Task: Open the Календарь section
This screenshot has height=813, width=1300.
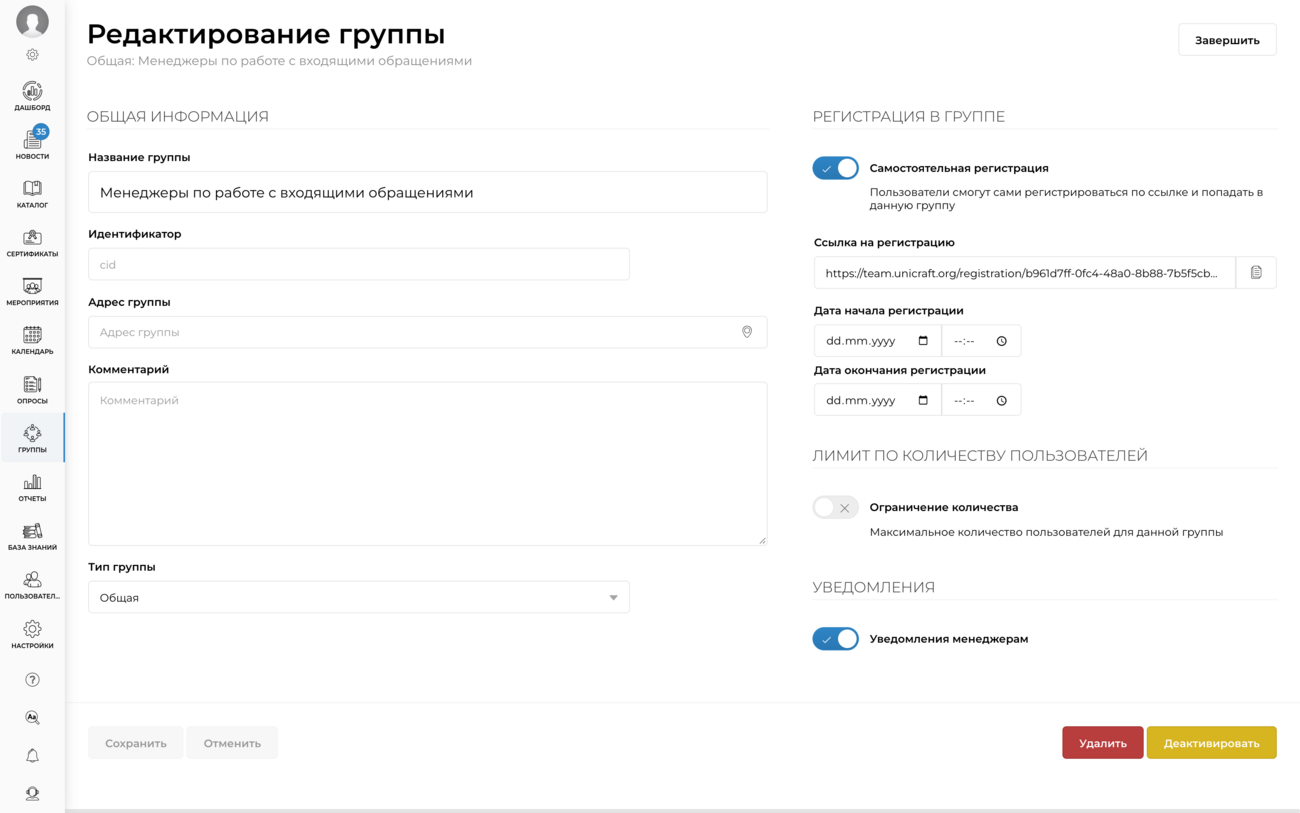Action: coord(32,341)
